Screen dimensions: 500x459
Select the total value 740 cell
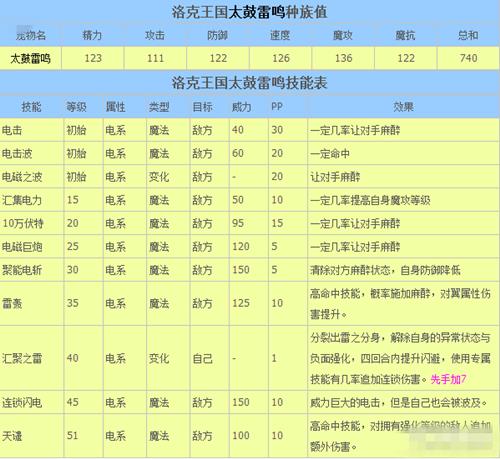coord(468,58)
